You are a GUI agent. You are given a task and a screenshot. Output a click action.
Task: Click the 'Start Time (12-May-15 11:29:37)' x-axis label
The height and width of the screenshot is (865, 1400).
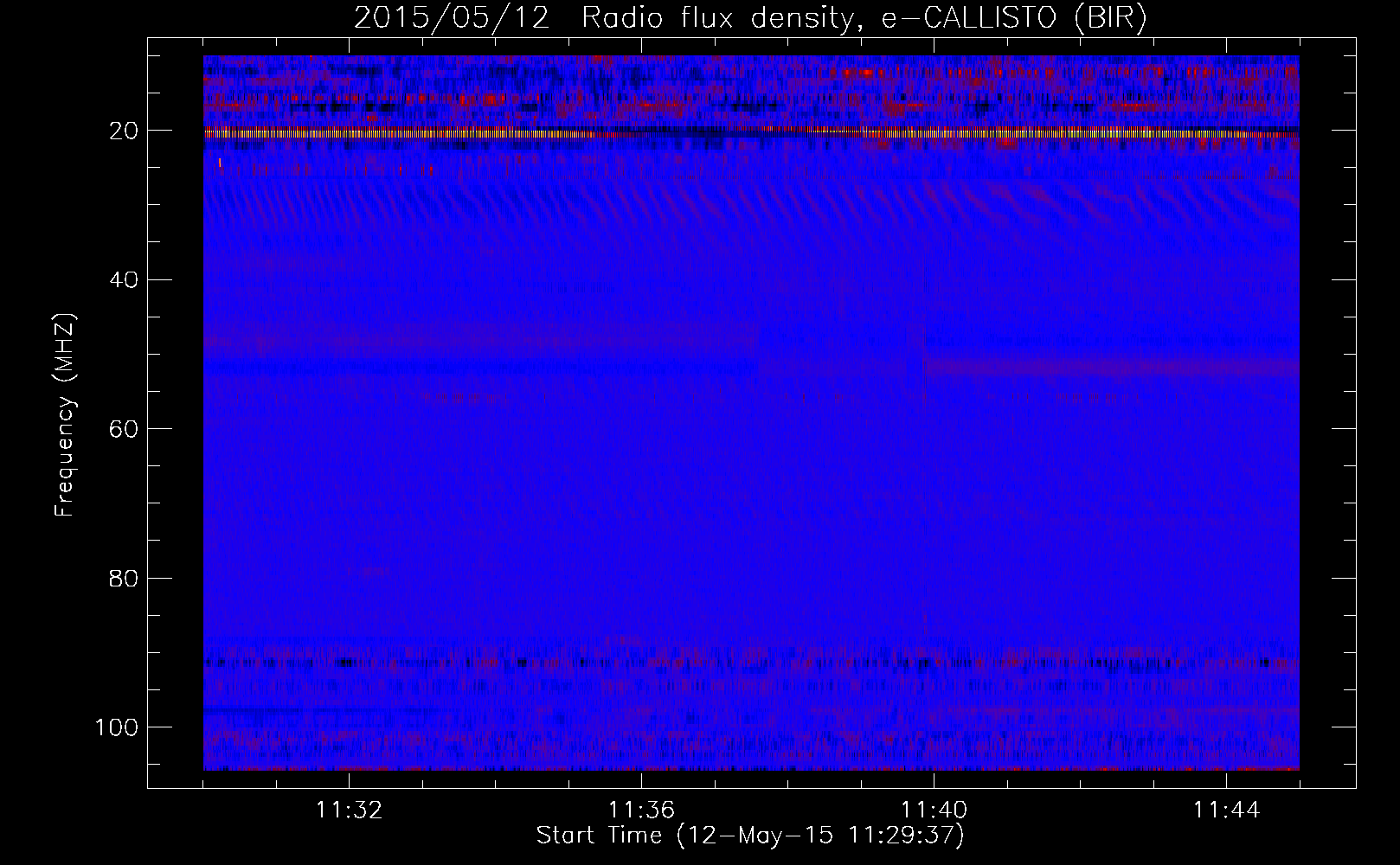click(750, 836)
